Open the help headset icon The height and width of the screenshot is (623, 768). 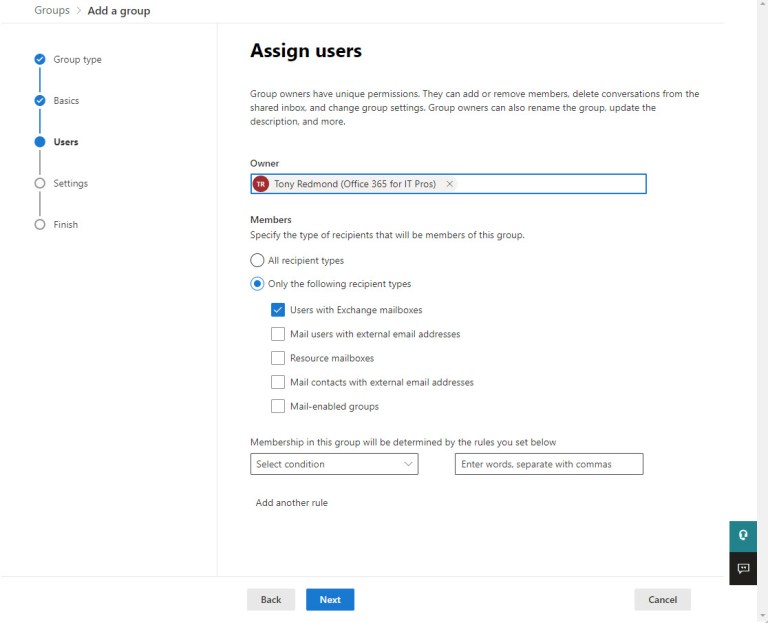(743, 535)
